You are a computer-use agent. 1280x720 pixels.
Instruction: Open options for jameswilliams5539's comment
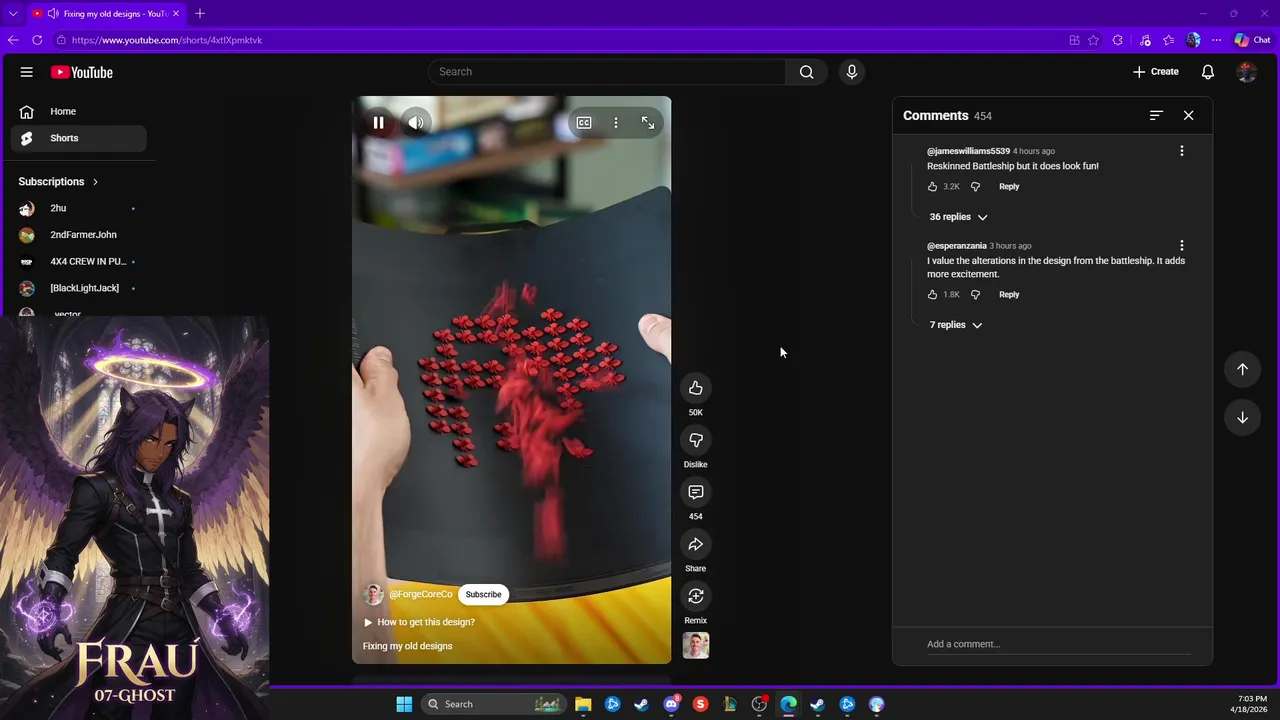[x=1182, y=151]
